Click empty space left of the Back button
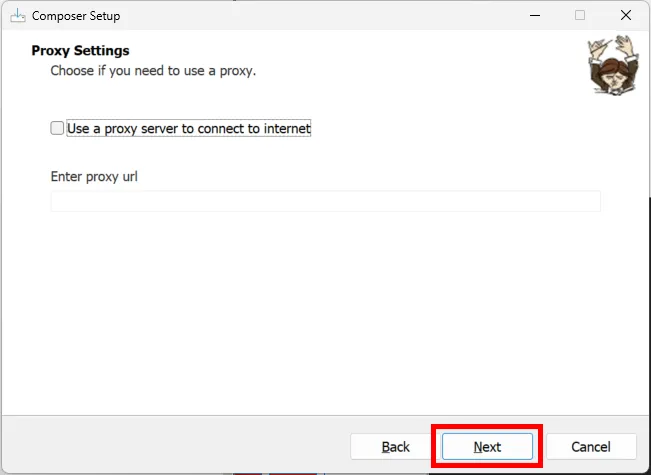 point(180,446)
